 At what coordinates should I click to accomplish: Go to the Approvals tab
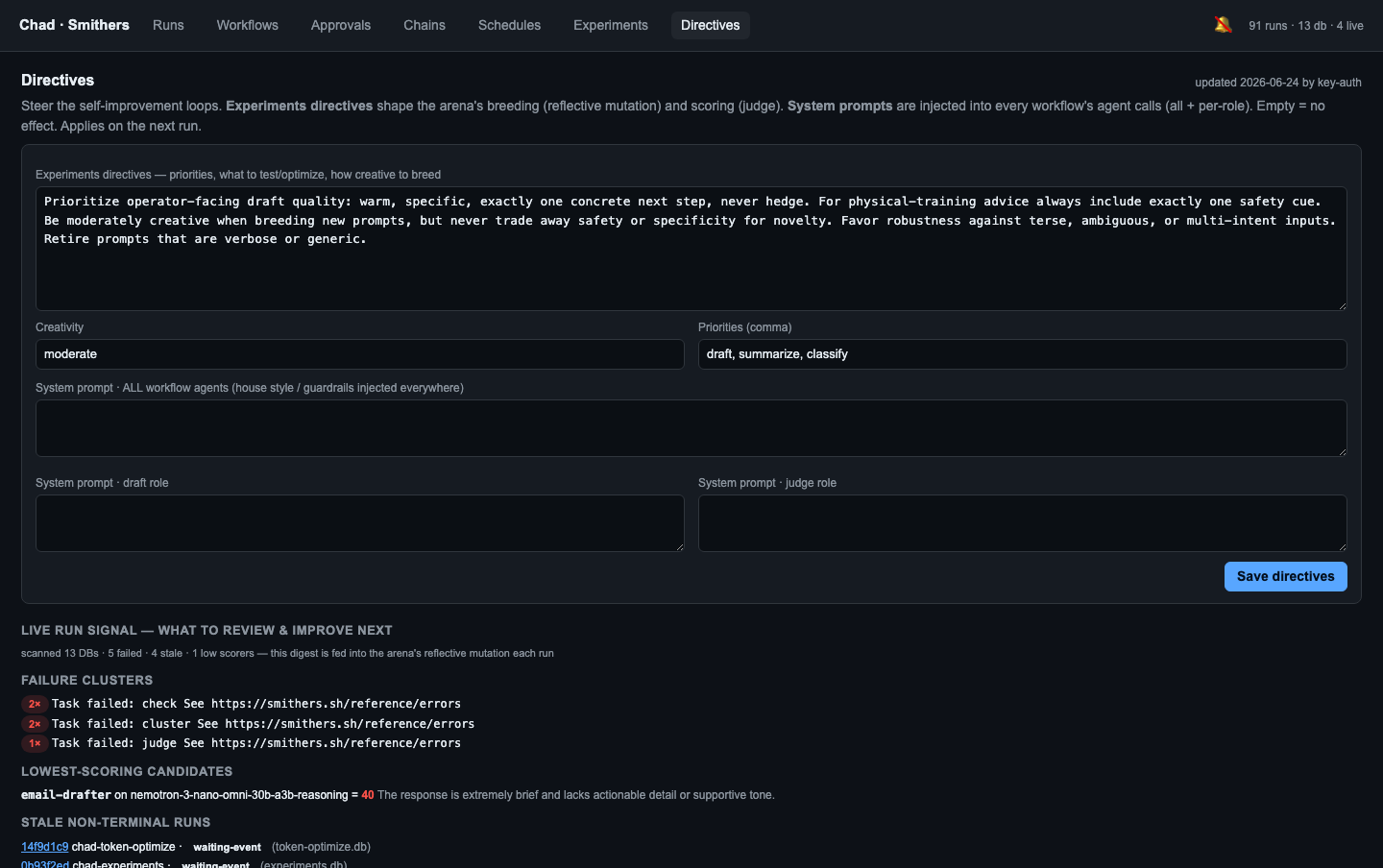point(341,25)
